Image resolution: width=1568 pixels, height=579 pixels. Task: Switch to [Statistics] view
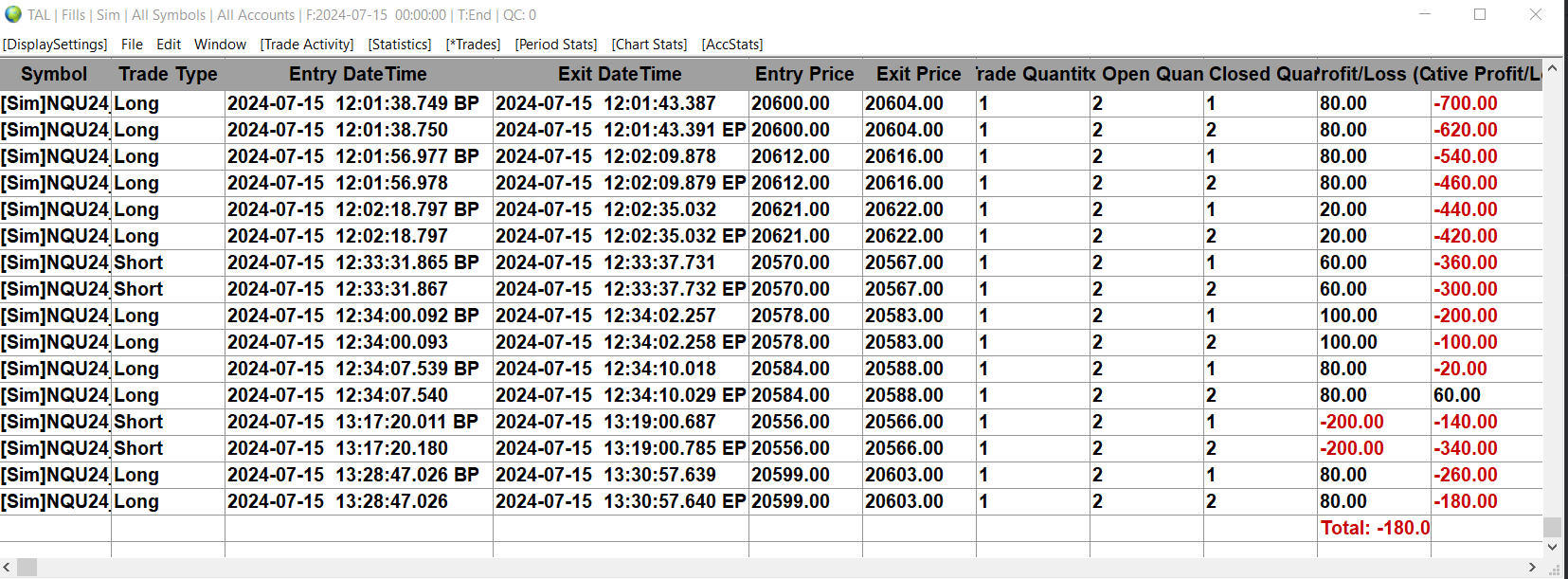coord(400,45)
